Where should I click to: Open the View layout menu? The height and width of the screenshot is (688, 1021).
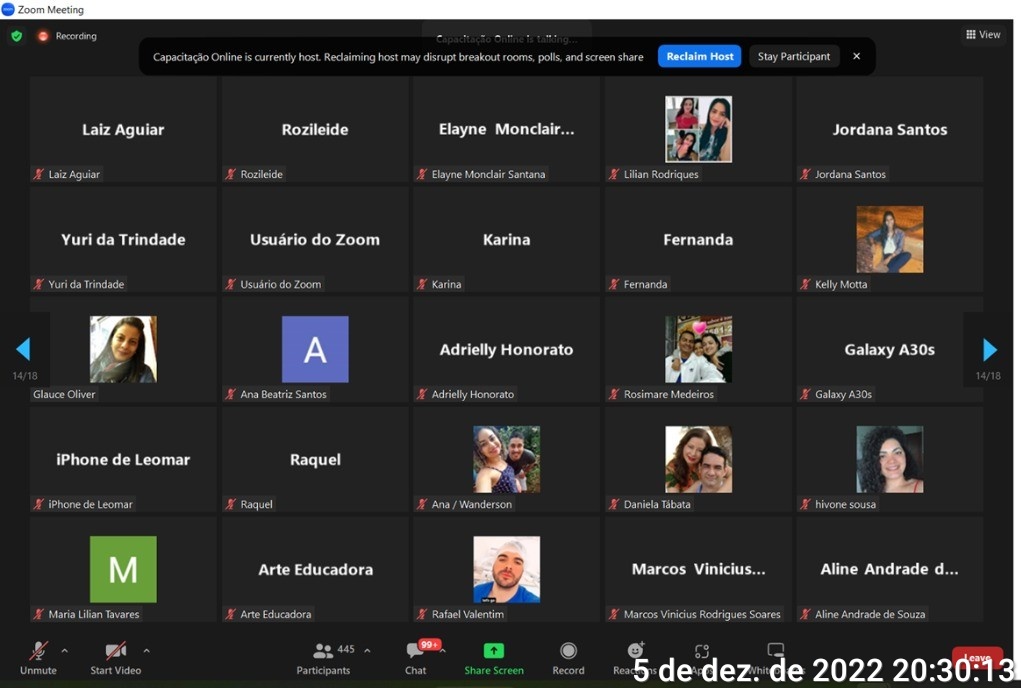click(982, 35)
